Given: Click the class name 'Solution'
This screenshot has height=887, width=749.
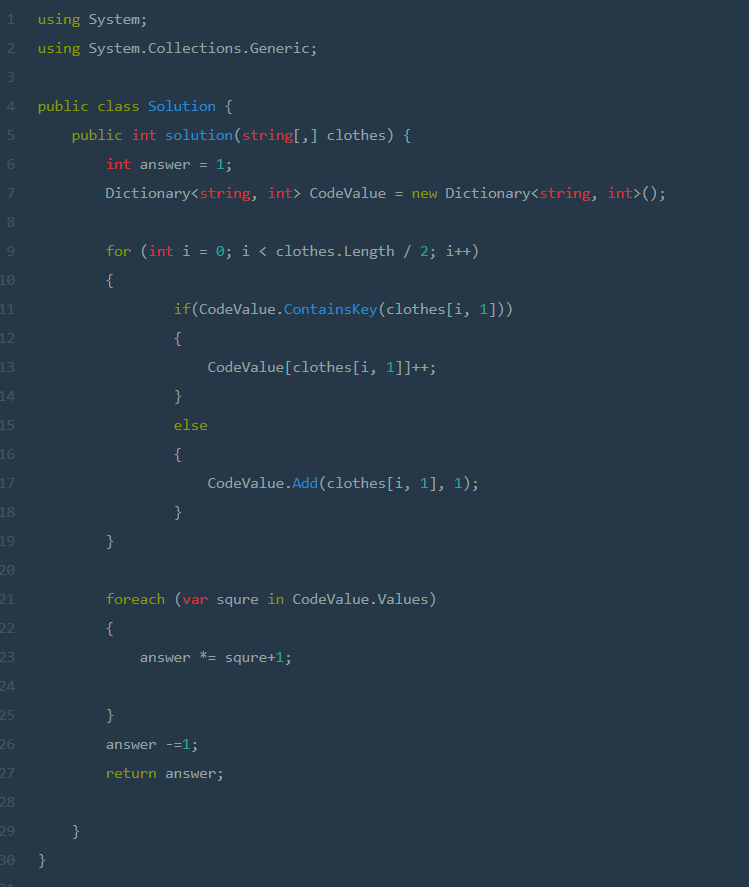Looking at the screenshot, I should (x=182, y=106).
